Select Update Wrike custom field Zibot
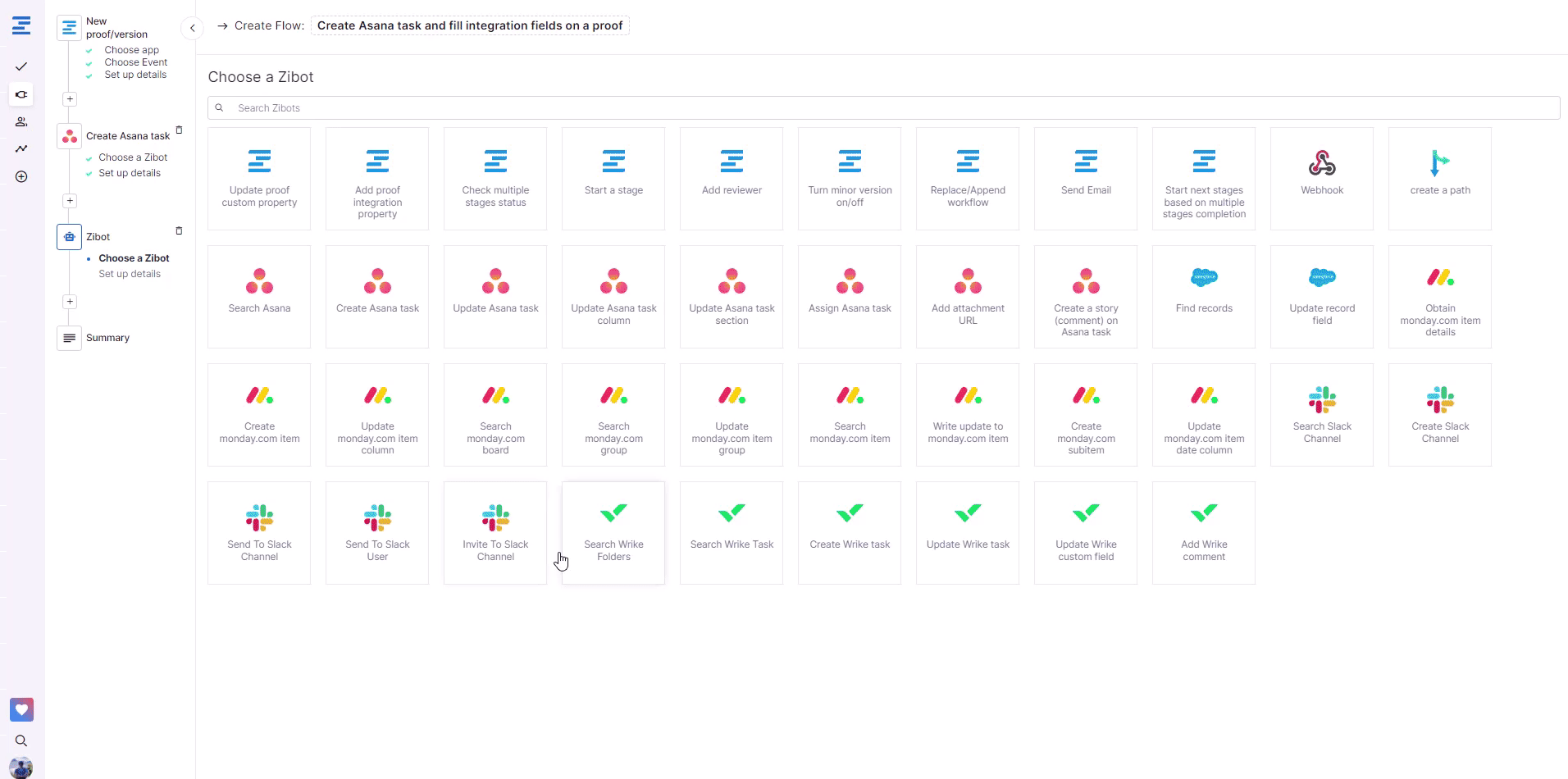 pyautogui.click(x=1086, y=533)
